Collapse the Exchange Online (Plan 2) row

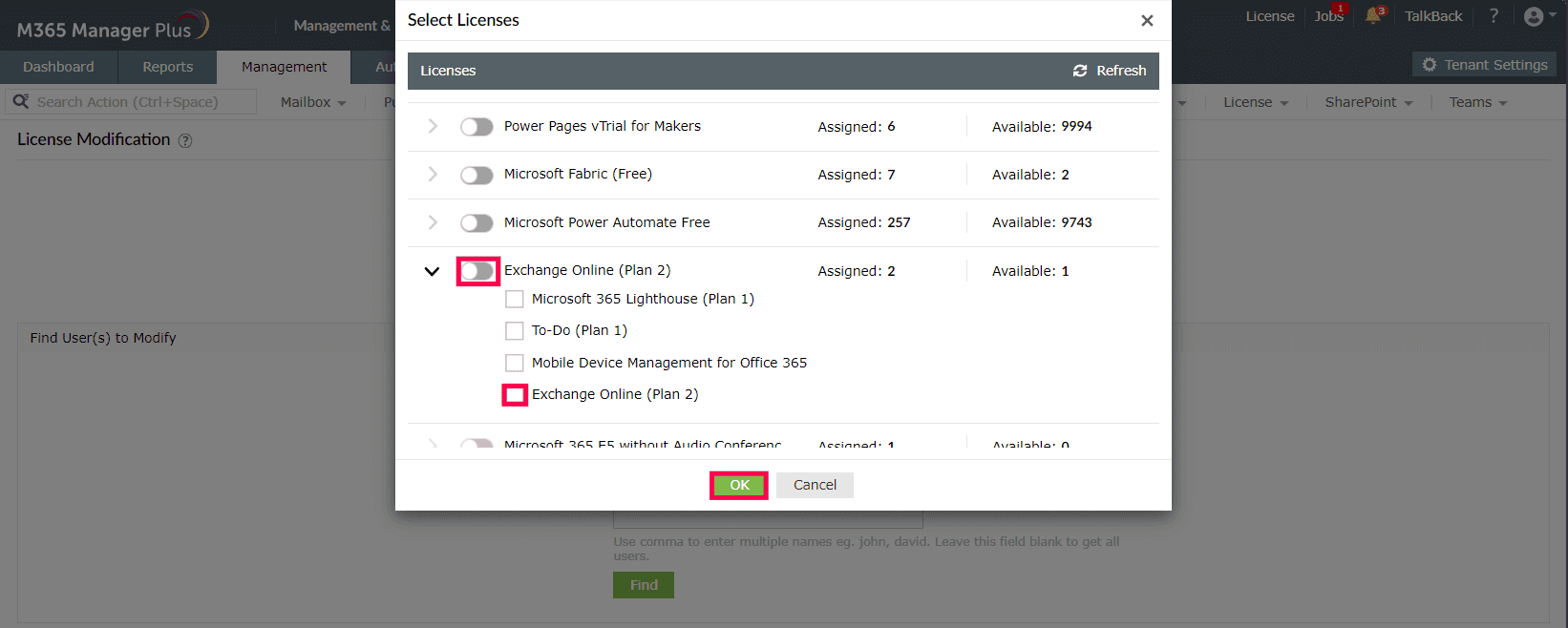(432, 271)
